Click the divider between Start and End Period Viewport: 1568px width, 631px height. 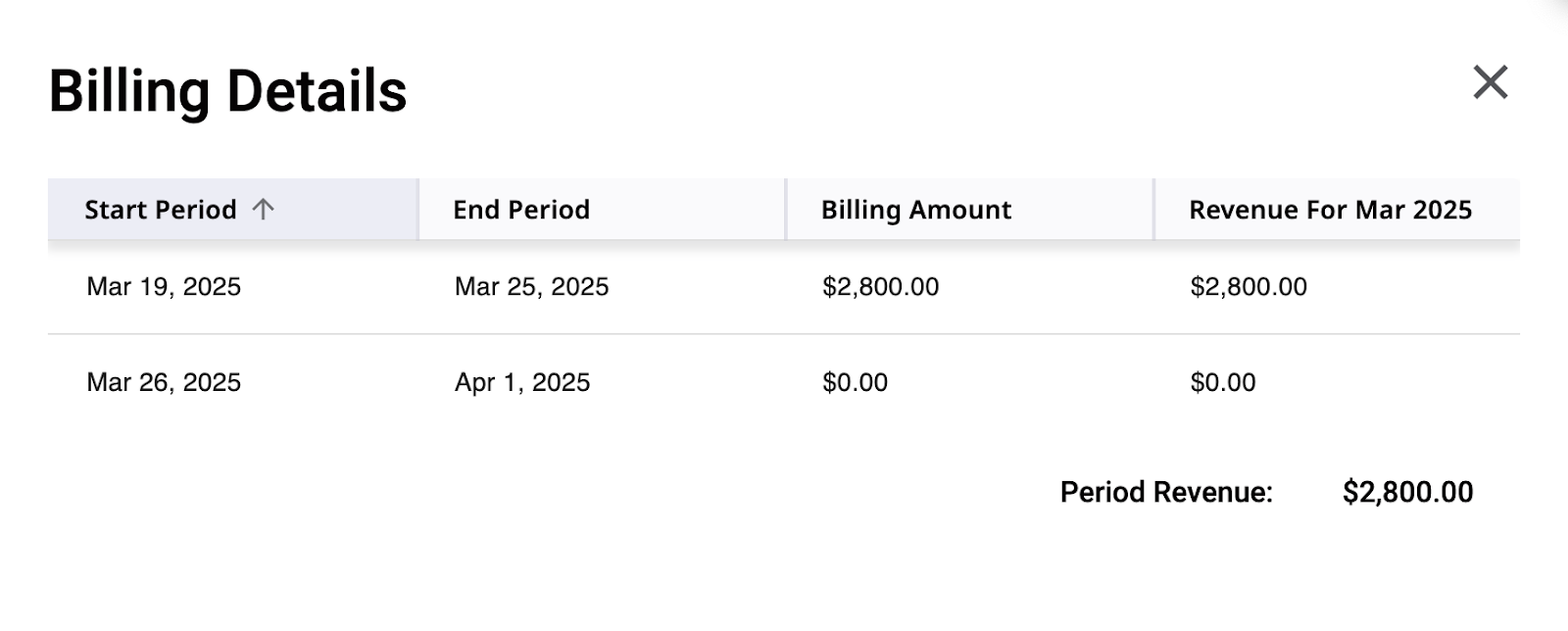pyautogui.click(x=418, y=209)
